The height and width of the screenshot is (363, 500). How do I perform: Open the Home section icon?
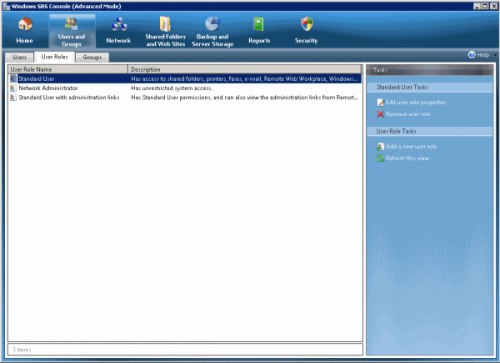(25, 25)
